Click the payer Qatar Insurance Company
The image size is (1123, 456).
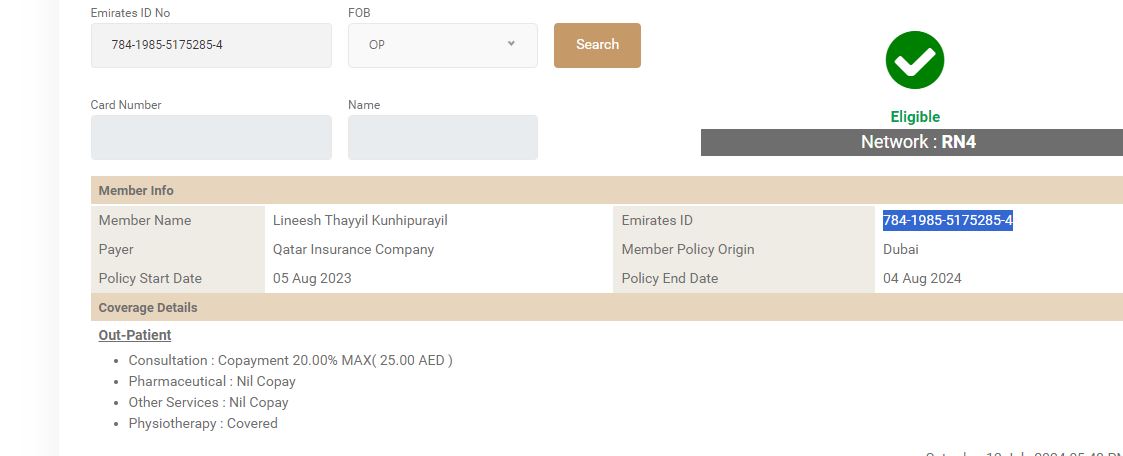(353, 249)
